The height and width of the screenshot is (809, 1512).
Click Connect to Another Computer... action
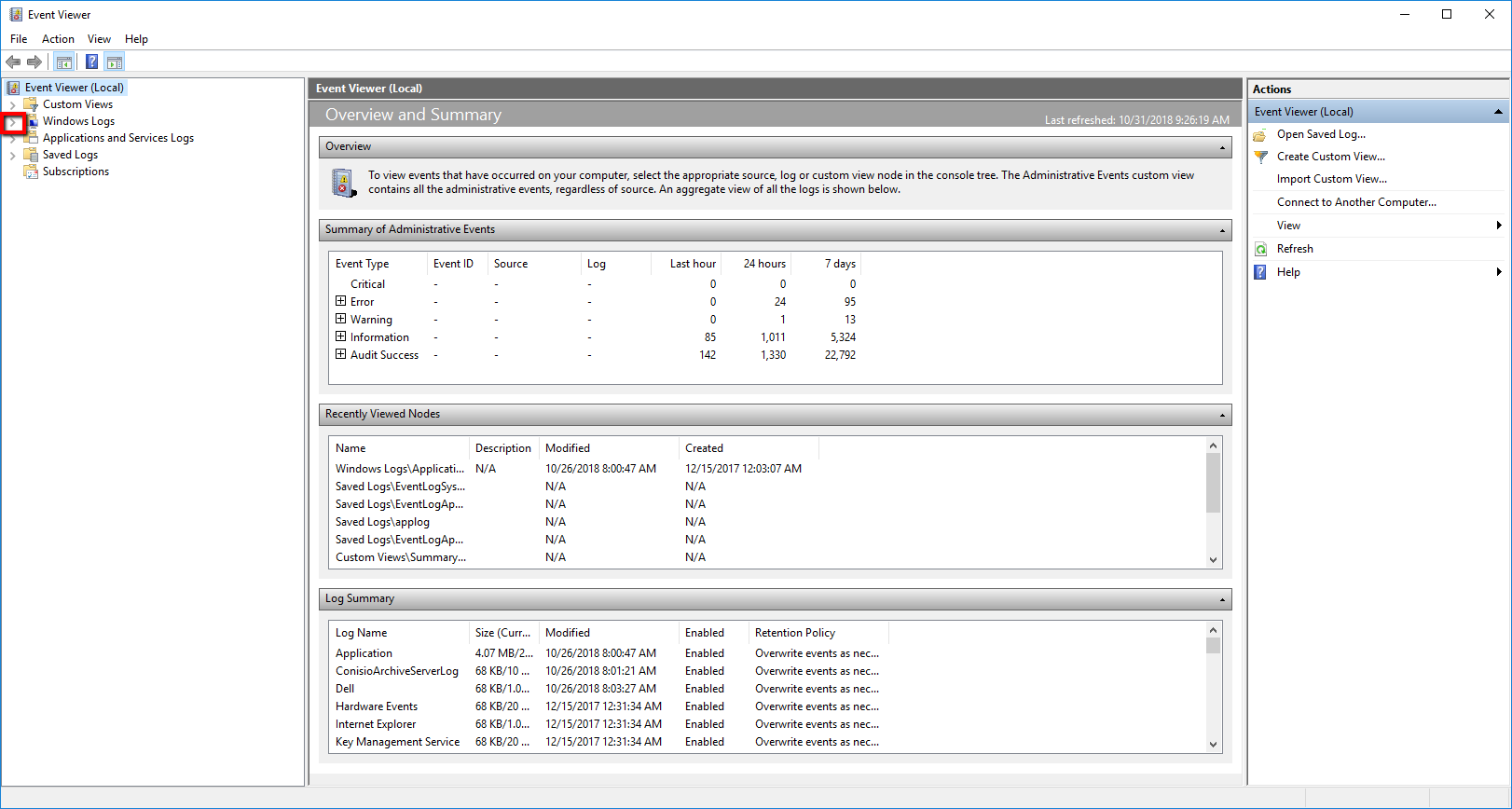tap(1356, 202)
